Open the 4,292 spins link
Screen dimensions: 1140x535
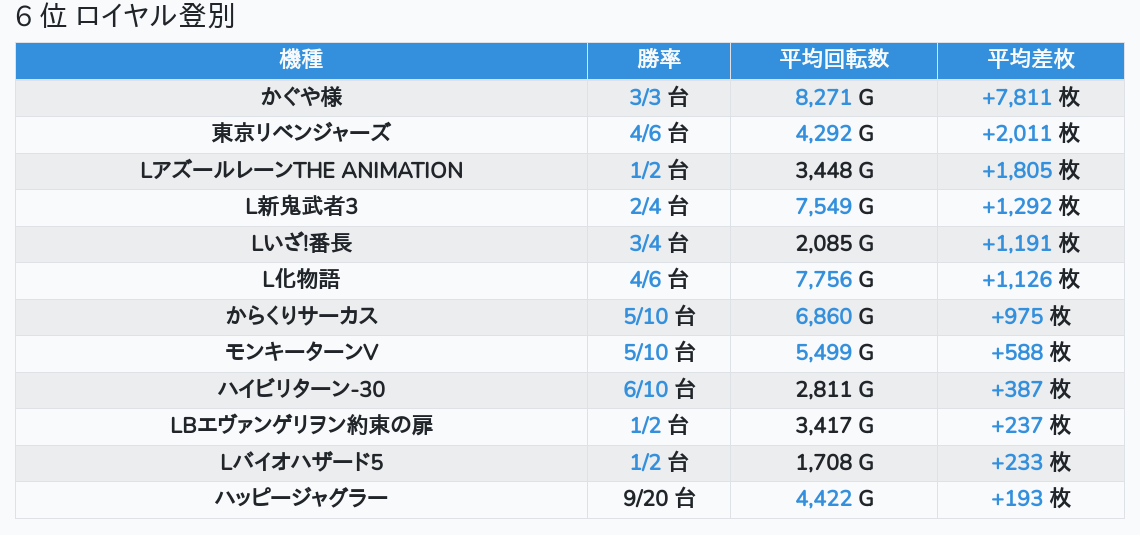click(823, 134)
